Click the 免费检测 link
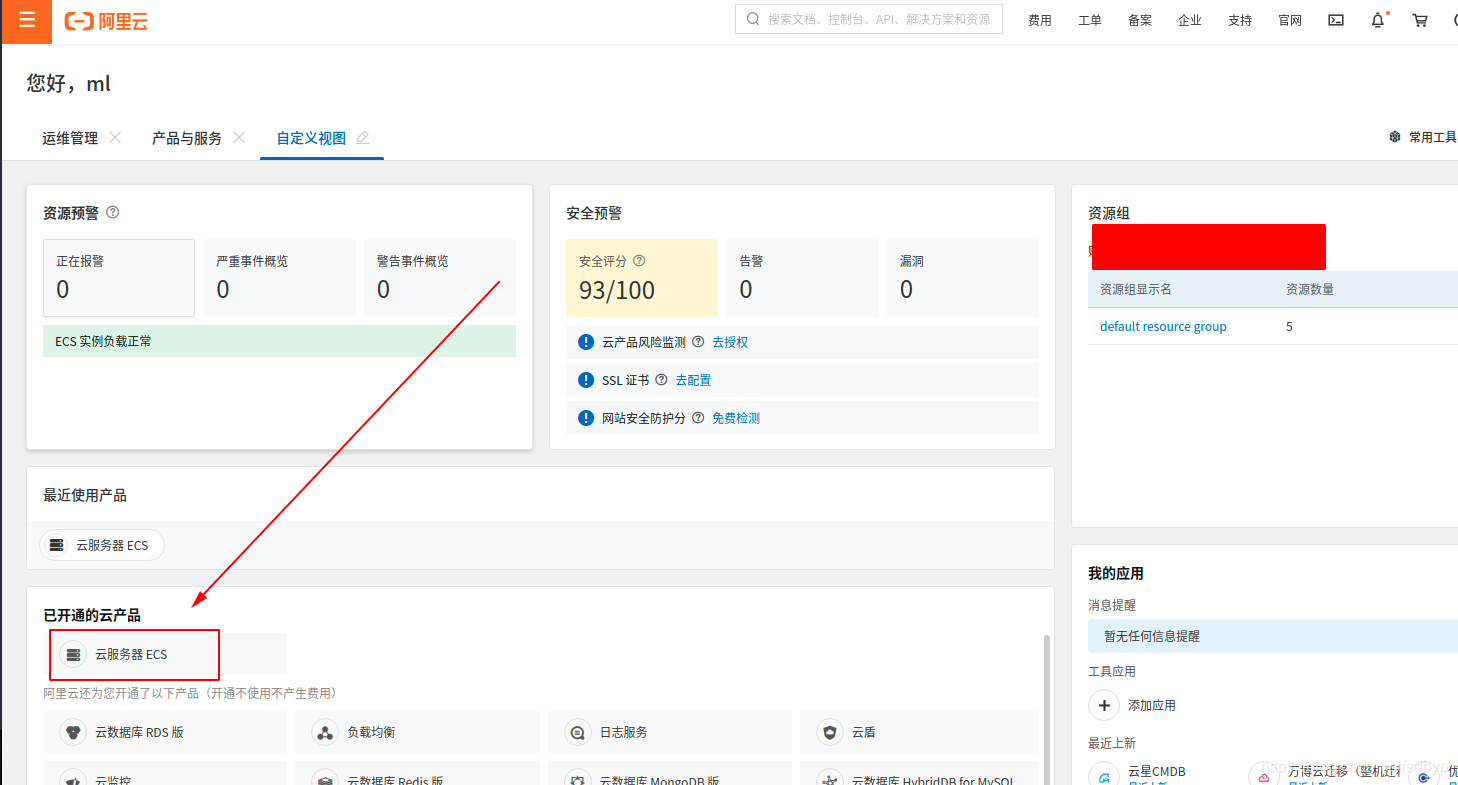This screenshot has width=1458, height=785. point(736,418)
